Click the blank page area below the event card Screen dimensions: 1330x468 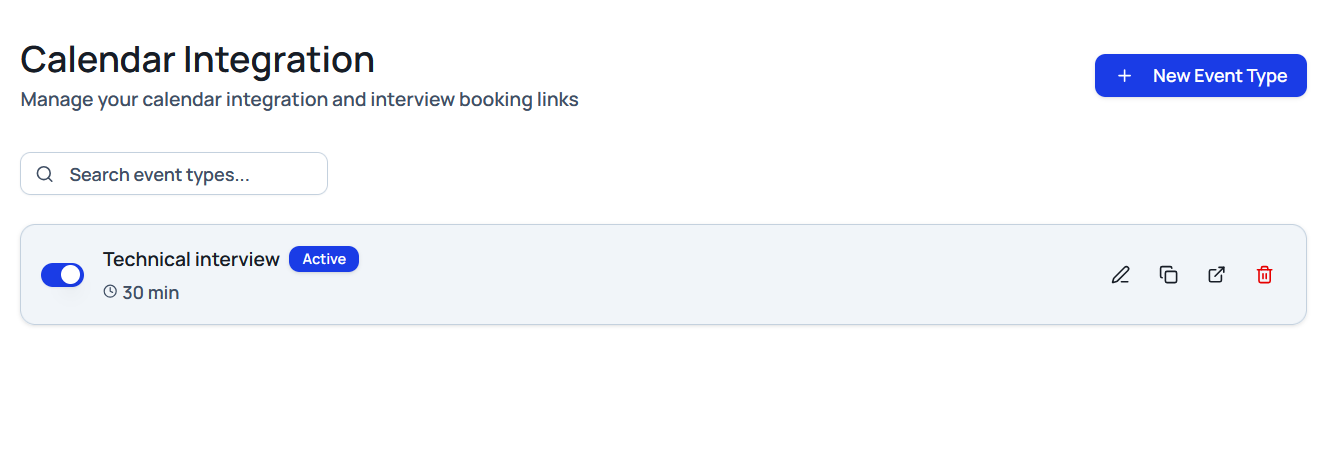point(660,400)
